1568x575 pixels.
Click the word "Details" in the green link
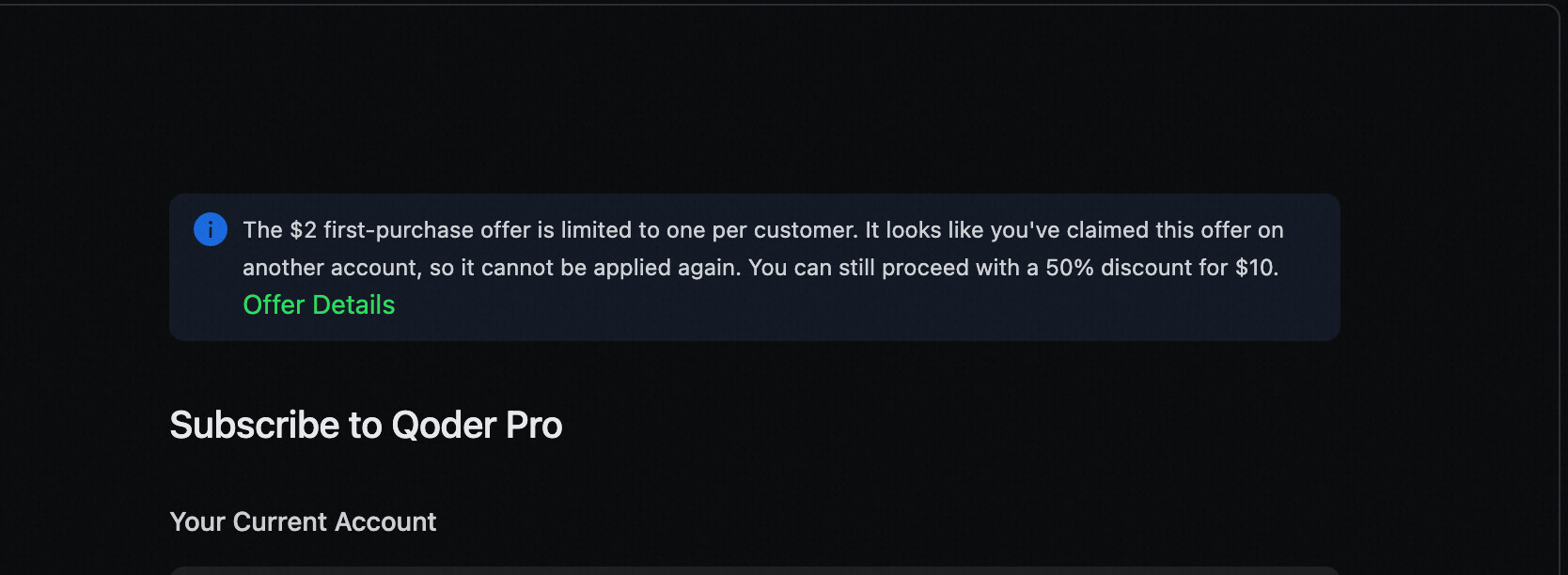(353, 304)
